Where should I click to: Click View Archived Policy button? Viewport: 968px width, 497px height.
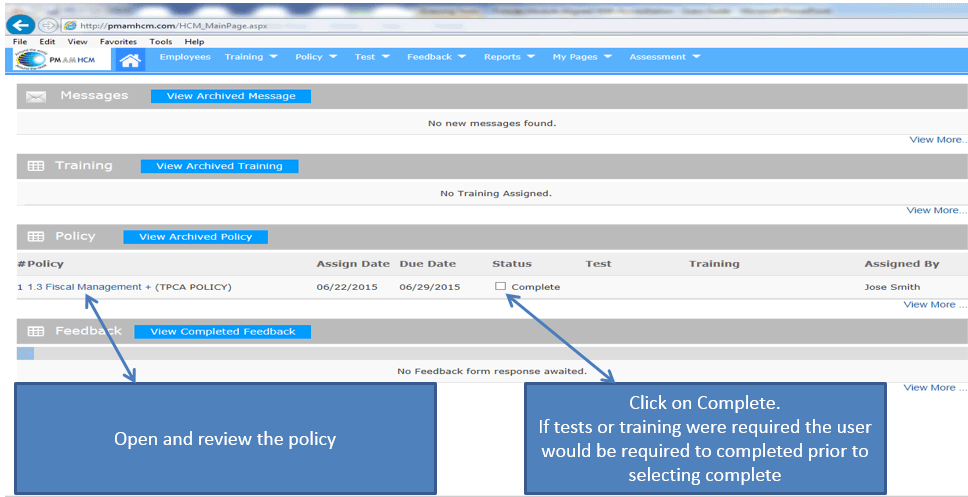tap(195, 237)
